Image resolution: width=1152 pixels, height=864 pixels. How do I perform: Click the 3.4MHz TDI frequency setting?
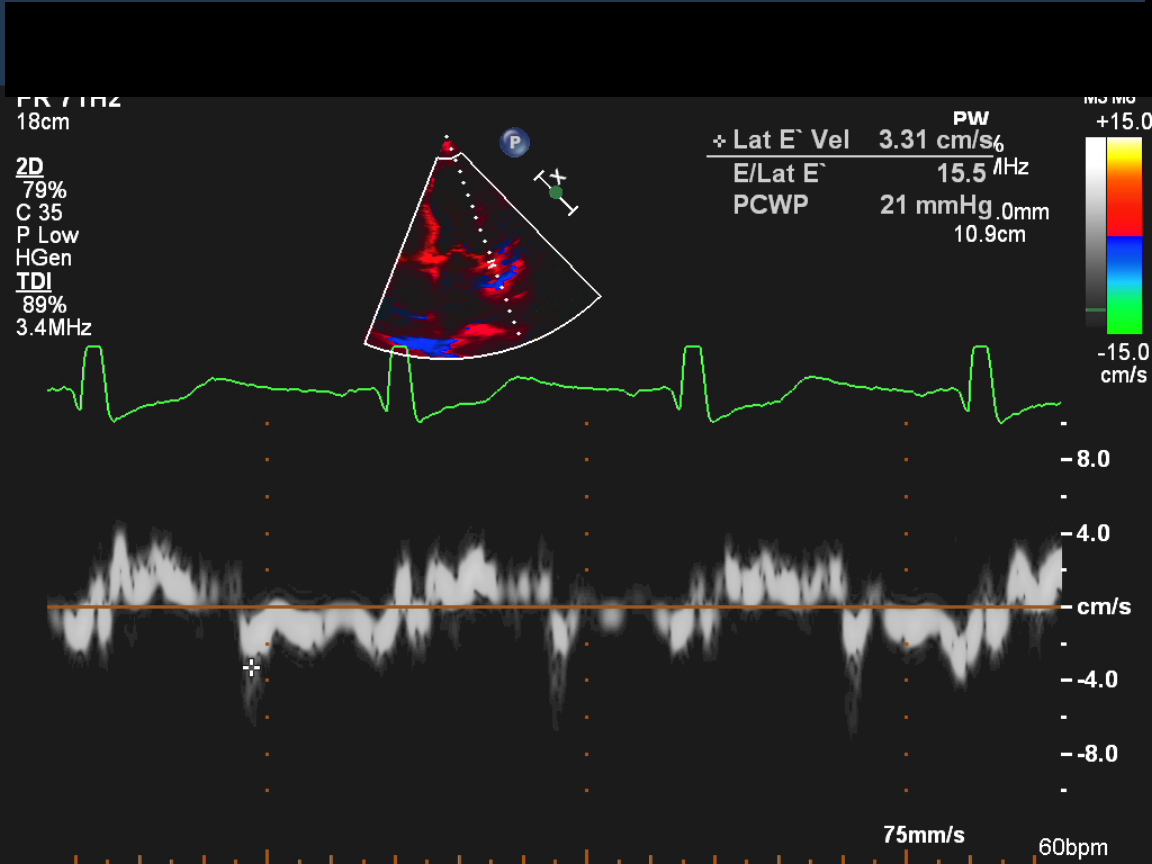point(55,327)
